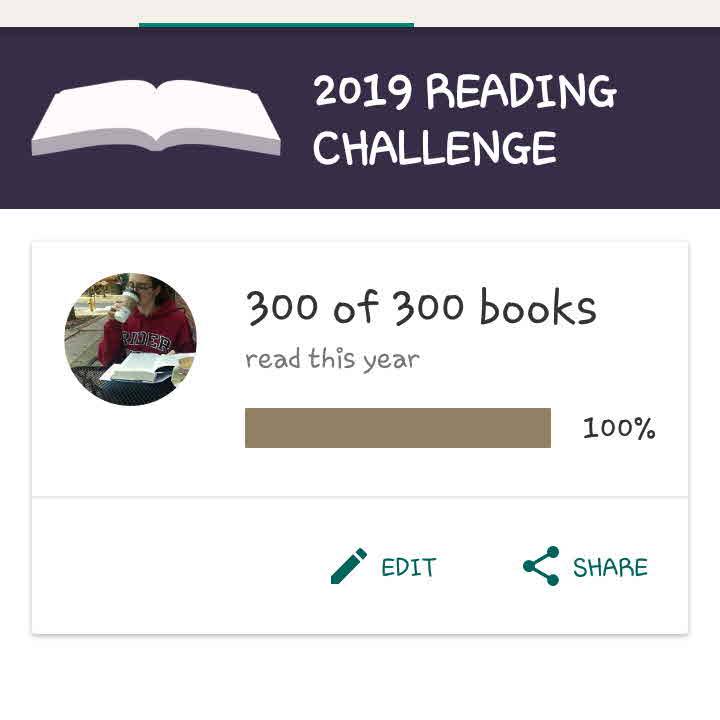
Task: Click the pencil edit icon
Action: pyautogui.click(x=348, y=567)
